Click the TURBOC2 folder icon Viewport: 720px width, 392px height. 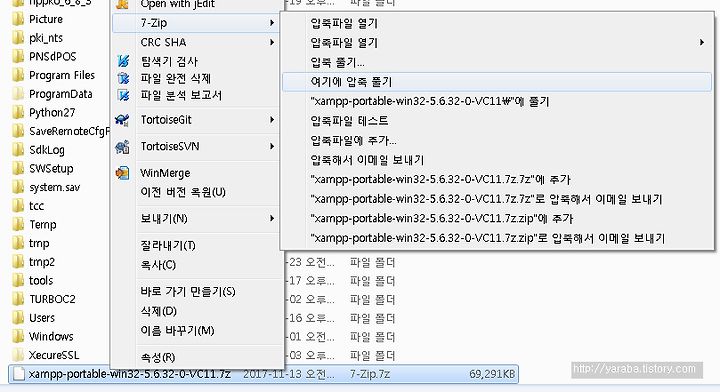[18, 299]
